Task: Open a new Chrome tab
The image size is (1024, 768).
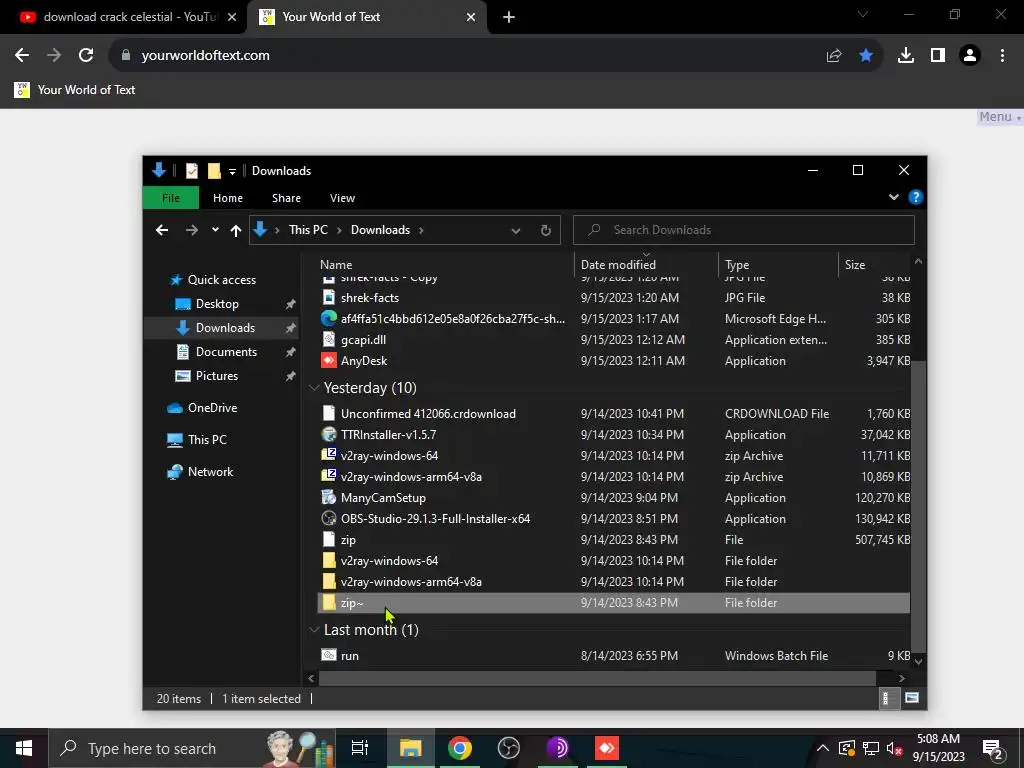Action: click(x=509, y=17)
